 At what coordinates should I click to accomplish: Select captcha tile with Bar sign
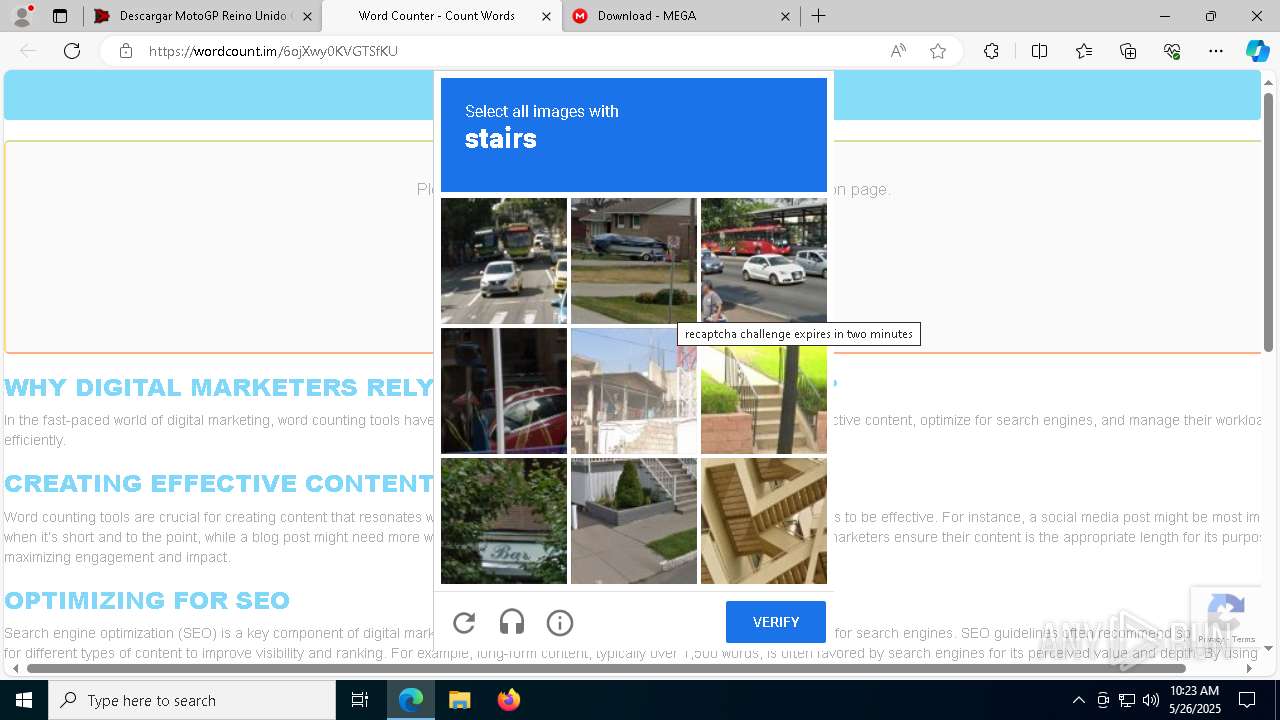(x=504, y=521)
